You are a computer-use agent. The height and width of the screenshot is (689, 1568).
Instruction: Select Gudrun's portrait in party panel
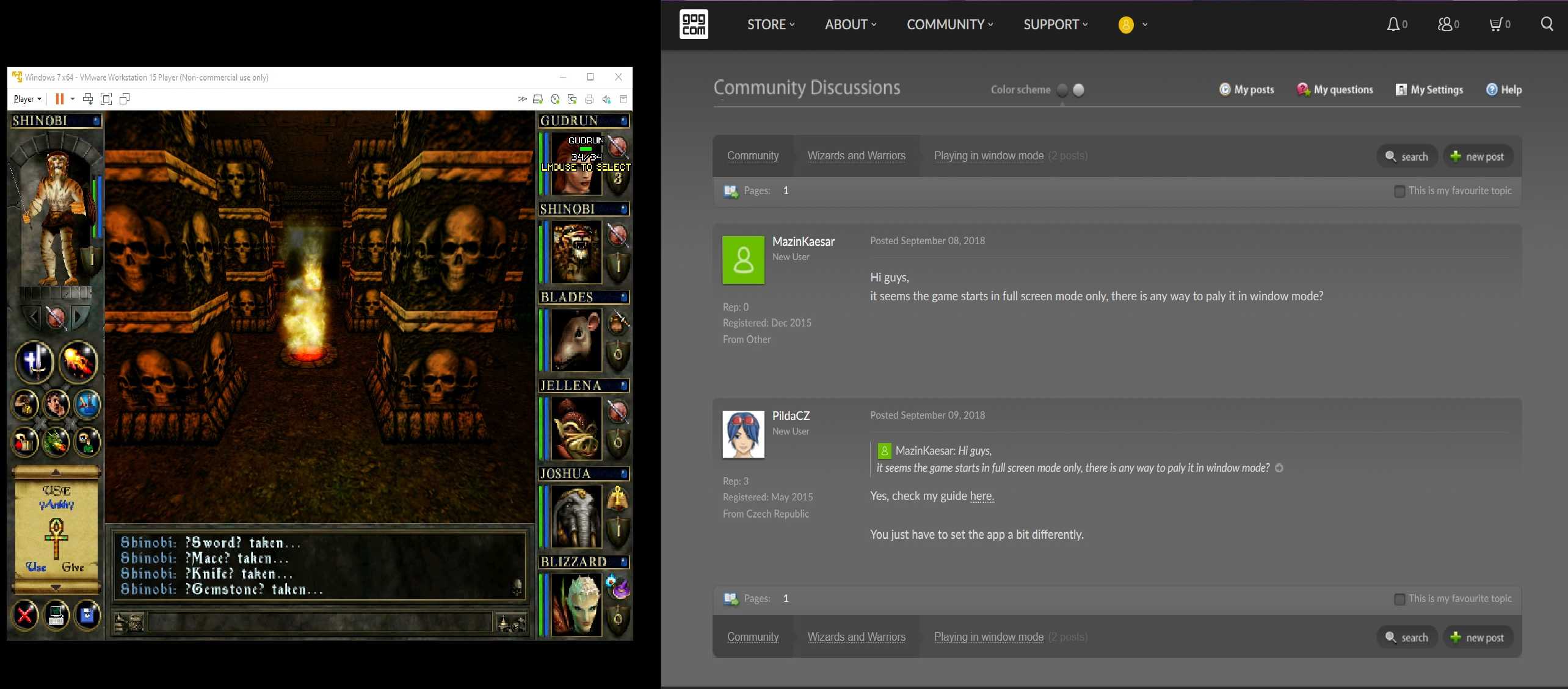pos(577,164)
